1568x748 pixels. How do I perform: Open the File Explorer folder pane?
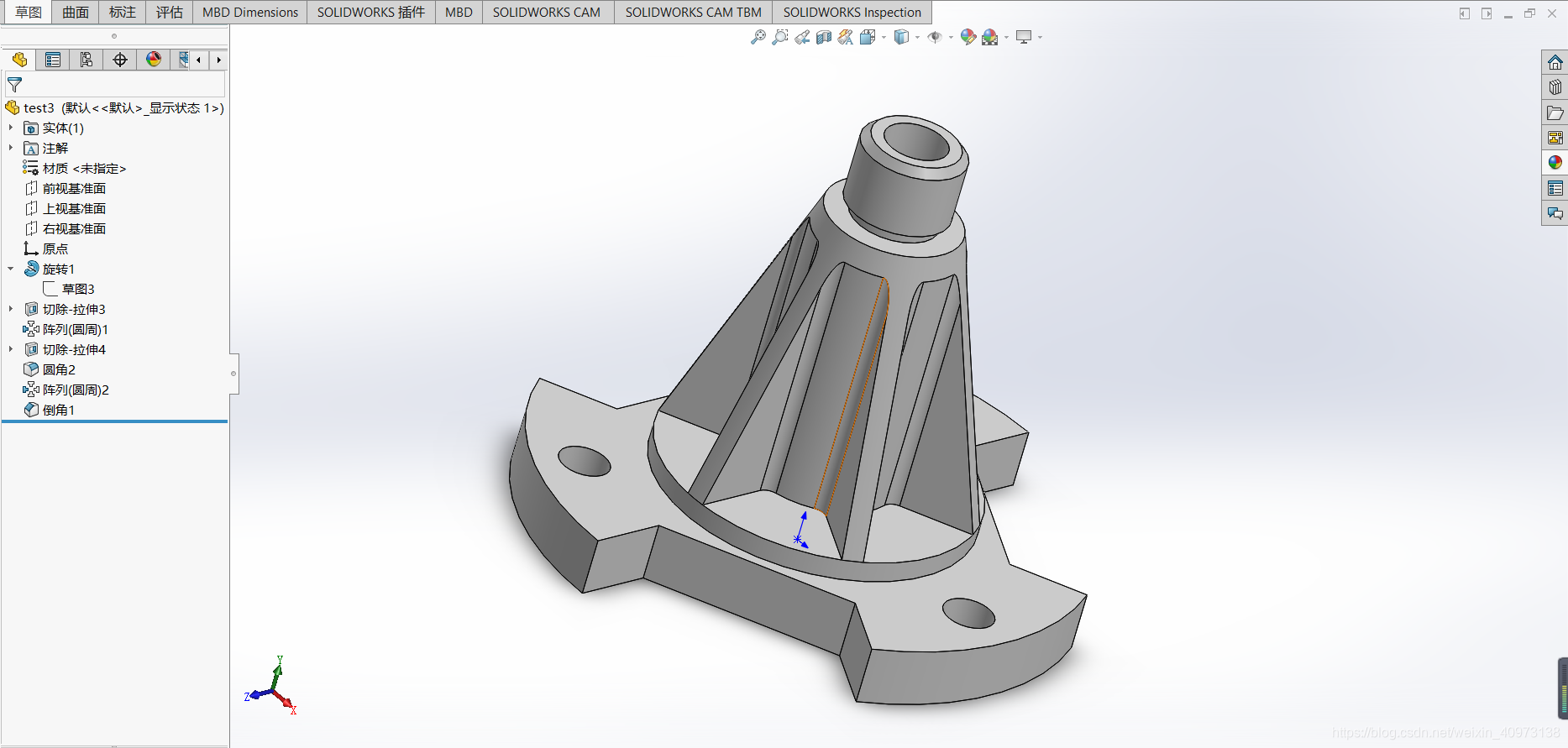pos(1555,112)
